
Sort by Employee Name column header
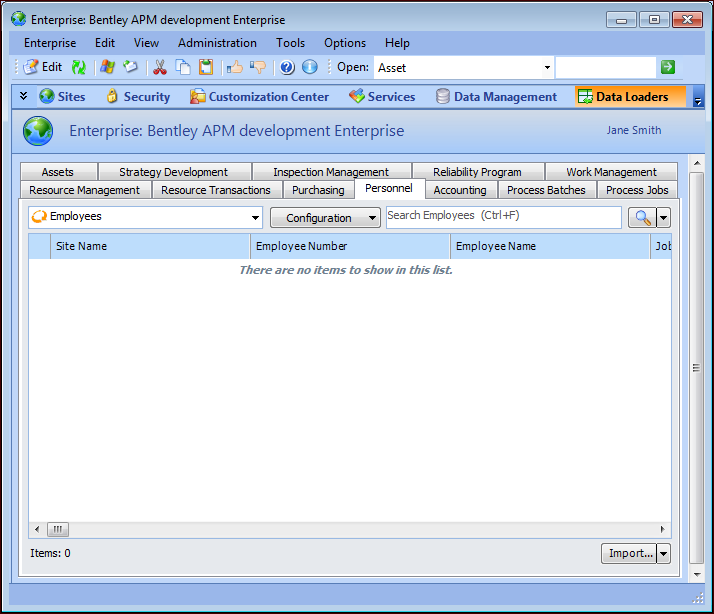(550, 246)
